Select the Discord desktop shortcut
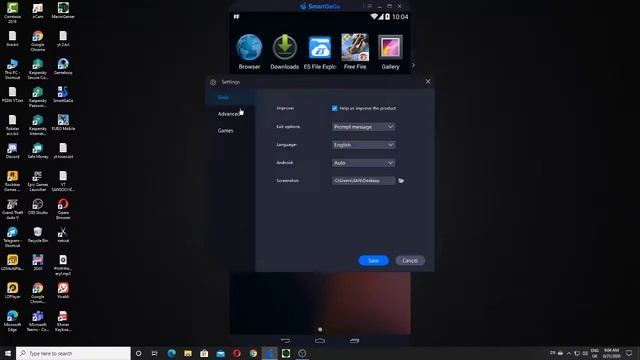The image size is (640, 360). click(x=13, y=151)
